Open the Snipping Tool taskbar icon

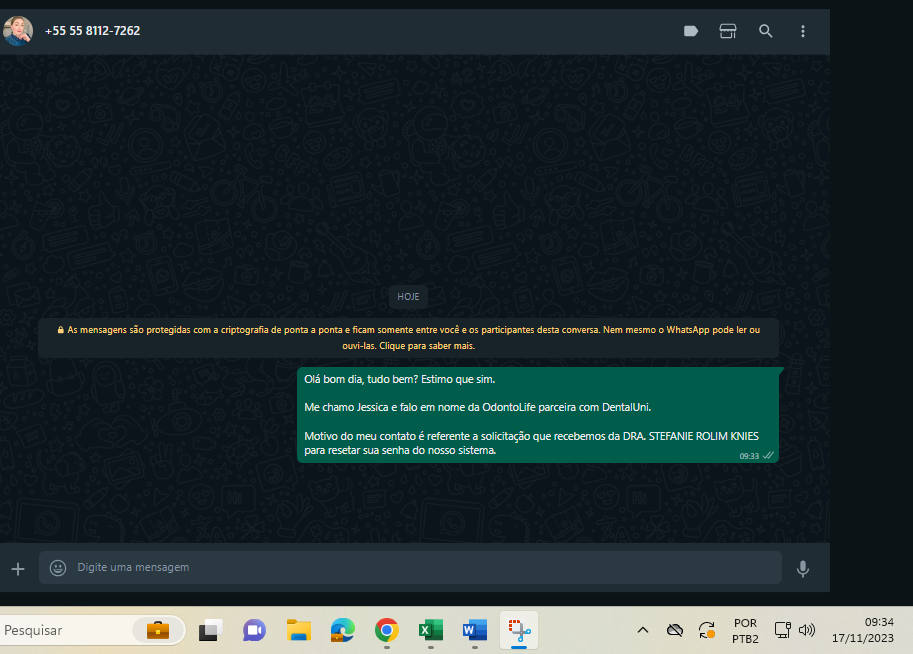519,630
